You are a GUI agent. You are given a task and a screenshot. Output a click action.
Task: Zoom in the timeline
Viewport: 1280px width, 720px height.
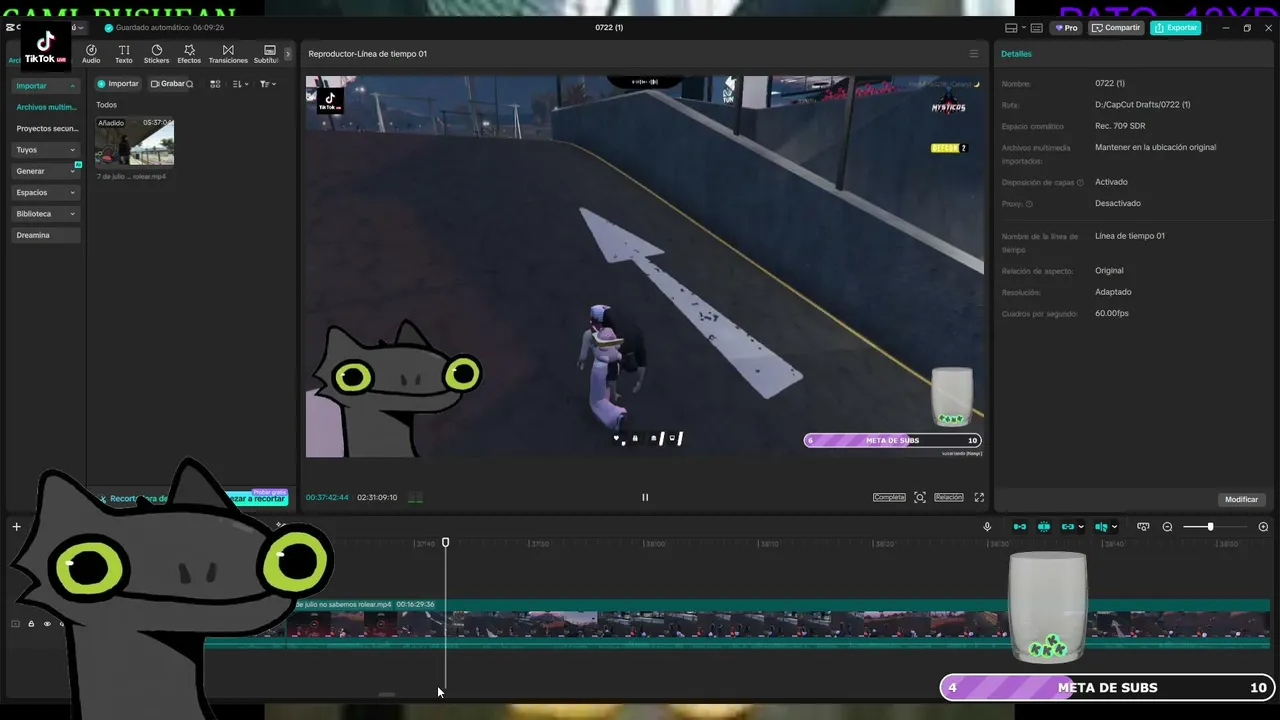click(x=1263, y=527)
